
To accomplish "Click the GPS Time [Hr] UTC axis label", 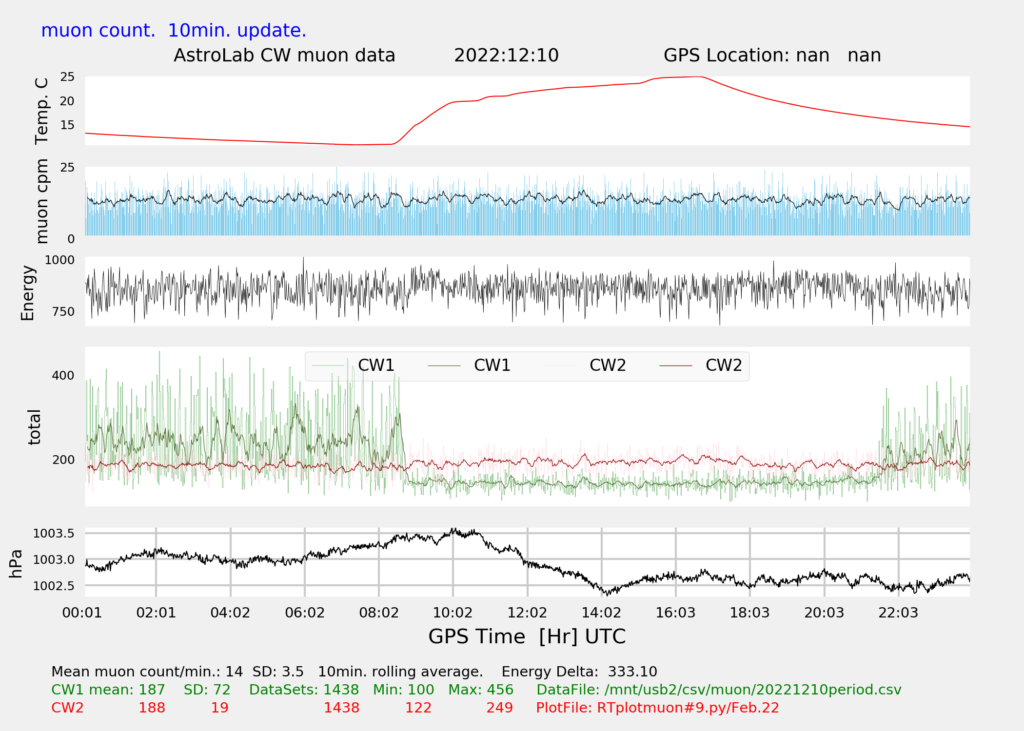I will coord(527,636).
